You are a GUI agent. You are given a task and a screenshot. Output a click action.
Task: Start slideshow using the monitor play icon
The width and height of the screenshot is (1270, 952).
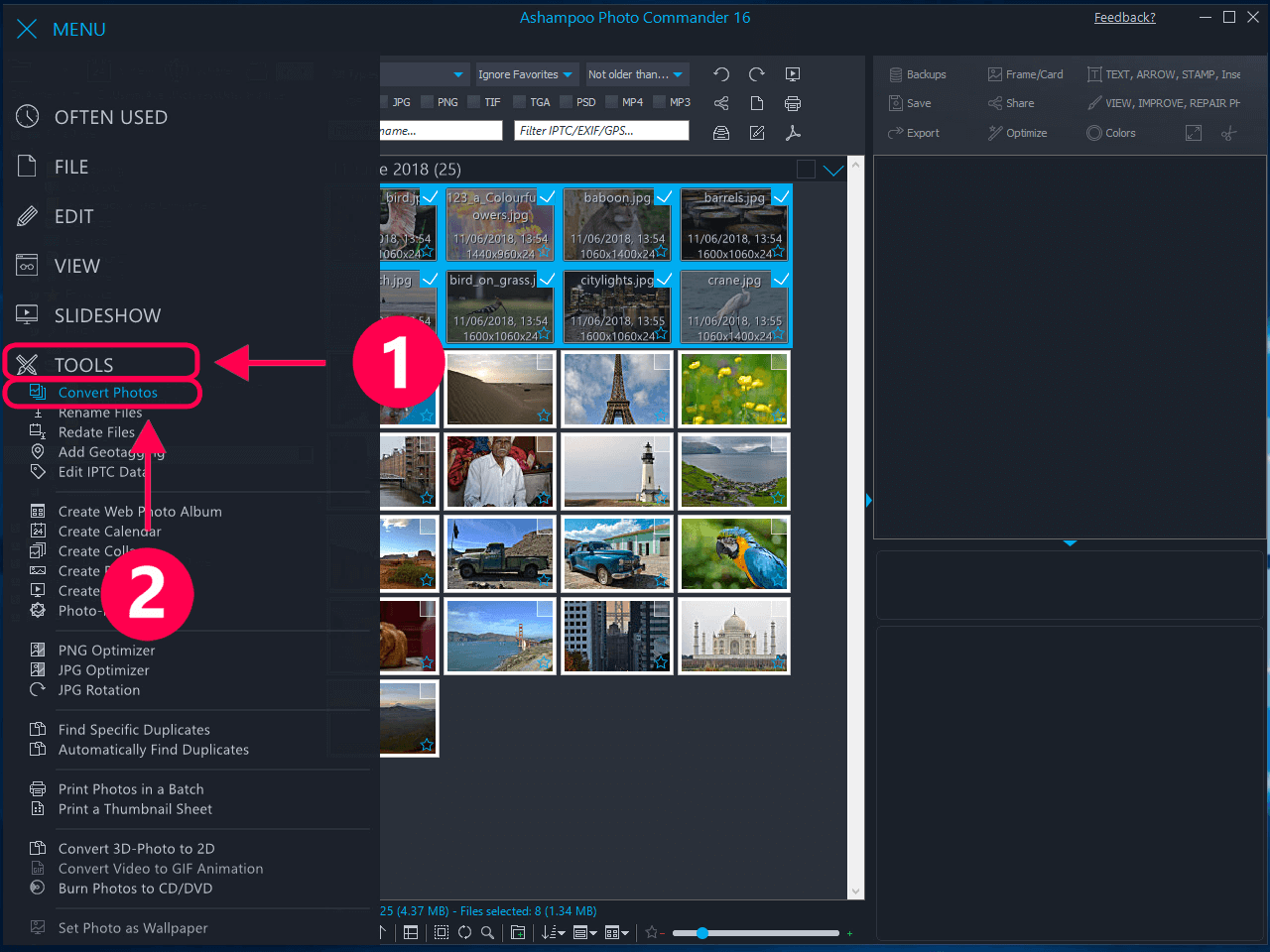(793, 74)
